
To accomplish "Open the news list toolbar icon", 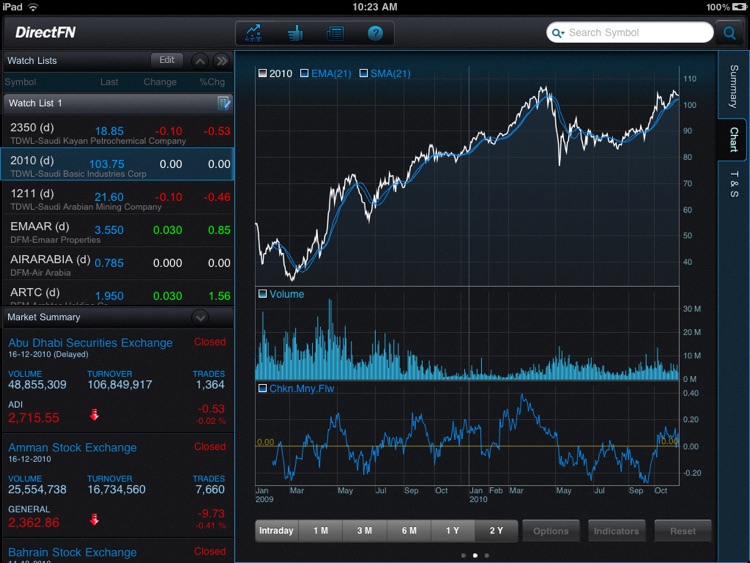I will pyautogui.click(x=335, y=33).
